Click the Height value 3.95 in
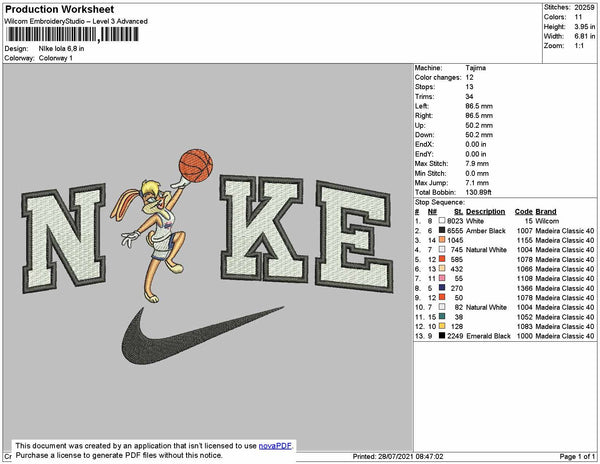This screenshot has height=464, width=600. point(584,27)
